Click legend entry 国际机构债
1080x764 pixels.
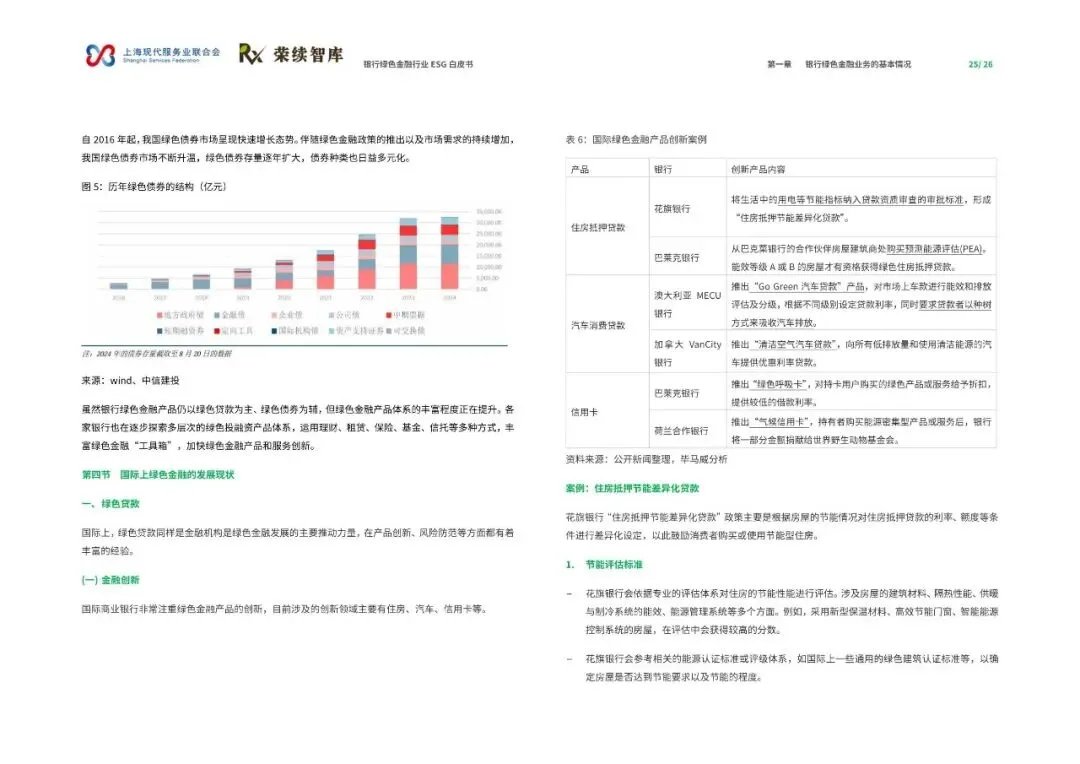[x=295, y=331]
